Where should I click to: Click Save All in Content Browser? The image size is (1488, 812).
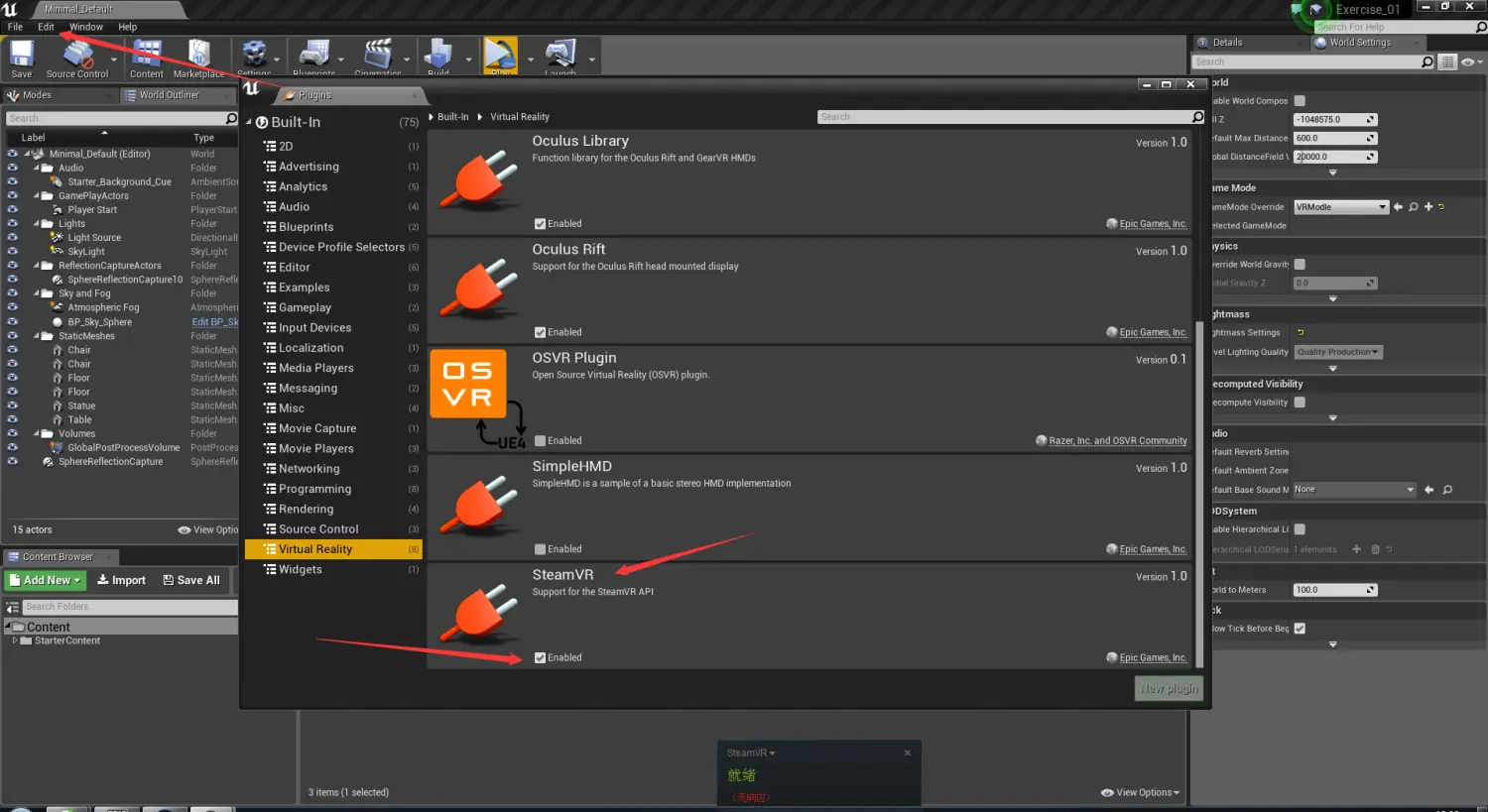pos(191,580)
